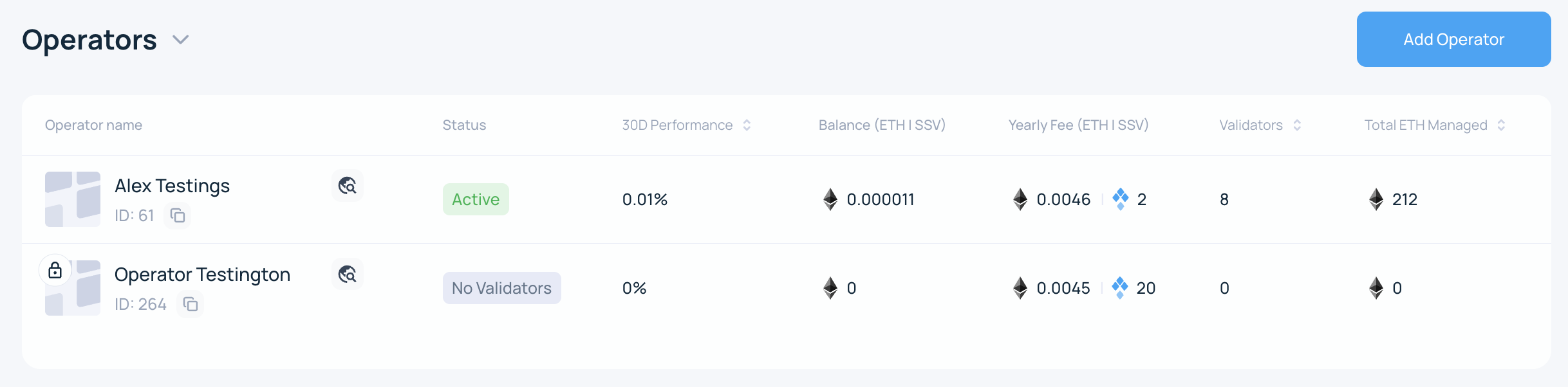The height and width of the screenshot is (387, 1568).
Task: Click Ethereum icon beside 212 total managed
Action: click(1376, 199)
